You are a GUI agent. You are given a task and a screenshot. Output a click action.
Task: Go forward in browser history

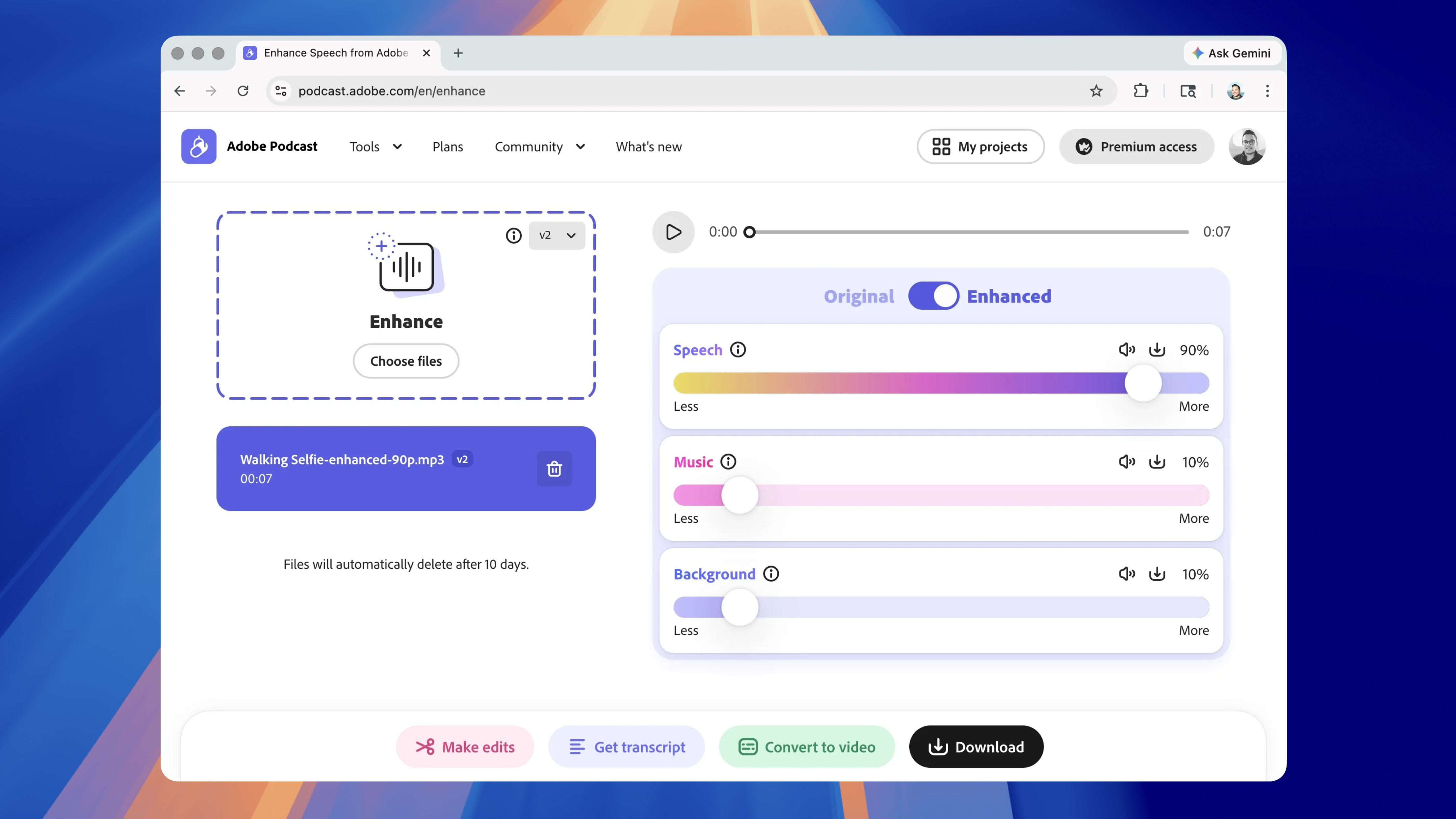click(x=211, y=91)
